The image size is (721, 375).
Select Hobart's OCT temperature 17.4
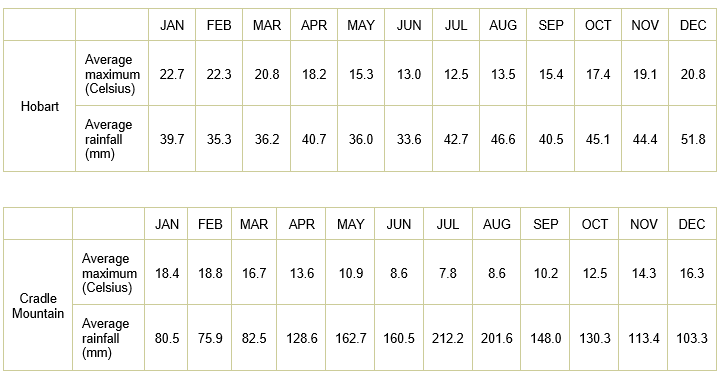(598, 74)
